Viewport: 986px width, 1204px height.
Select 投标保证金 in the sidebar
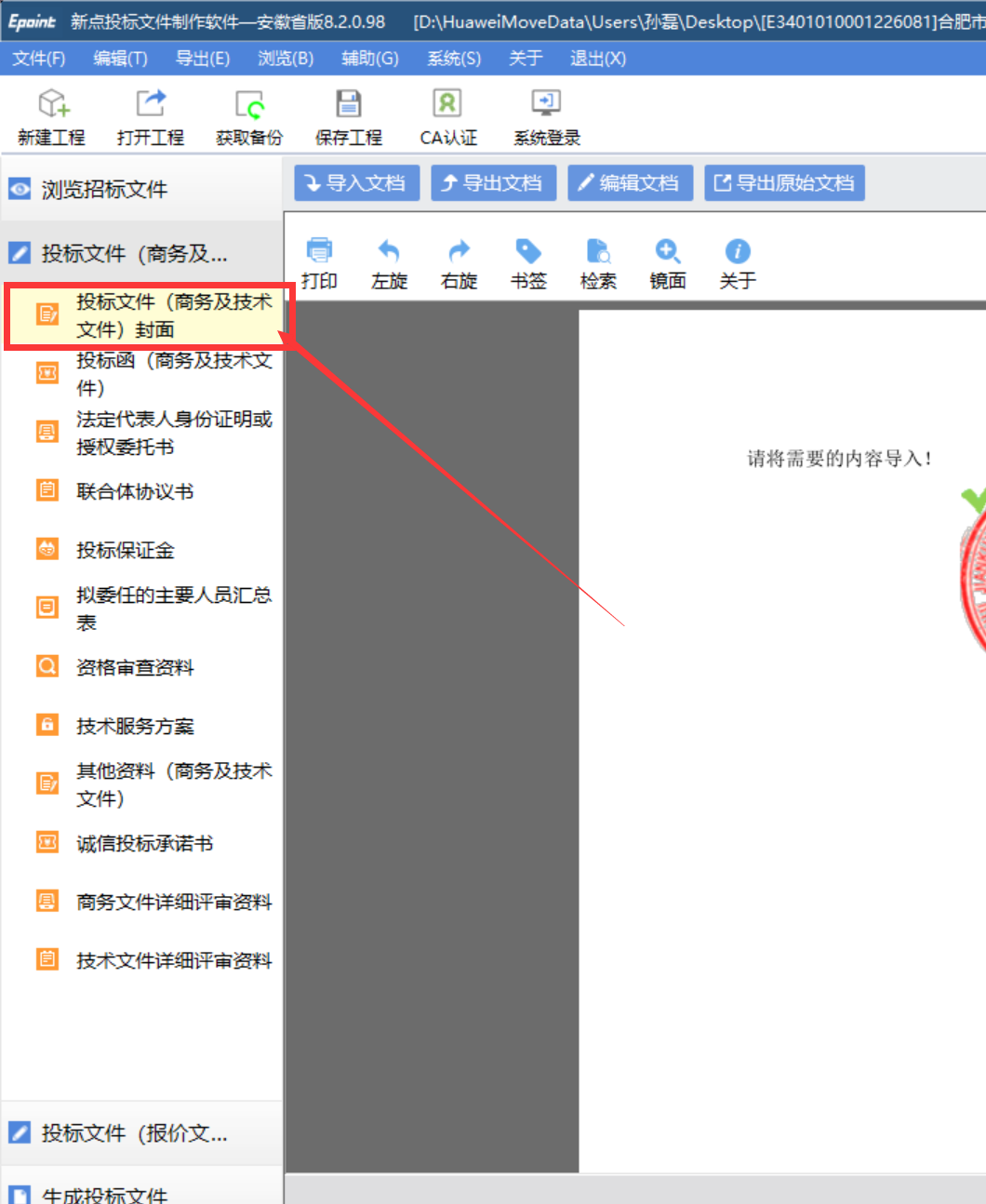click(125, 550)
